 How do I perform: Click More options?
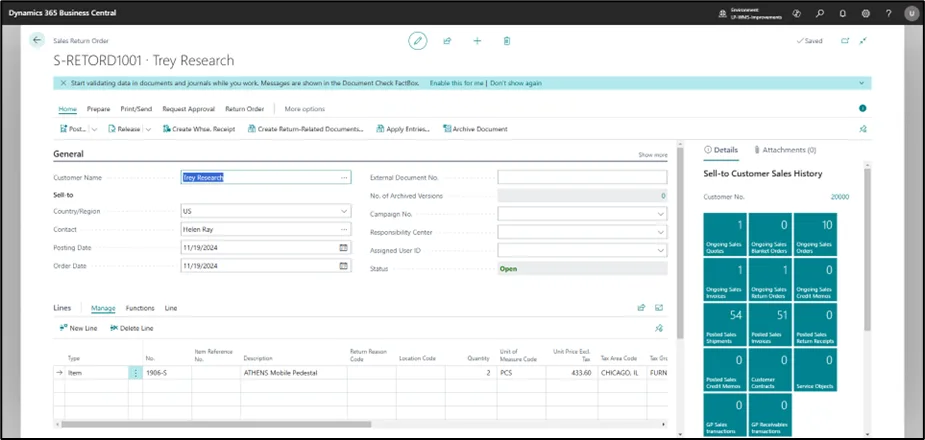pos(304,109)
